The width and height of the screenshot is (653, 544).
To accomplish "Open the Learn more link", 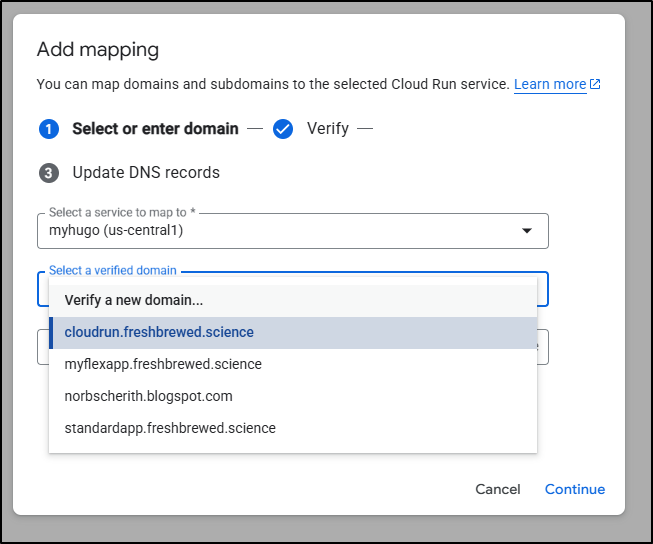I will click(x=549, y=85).
